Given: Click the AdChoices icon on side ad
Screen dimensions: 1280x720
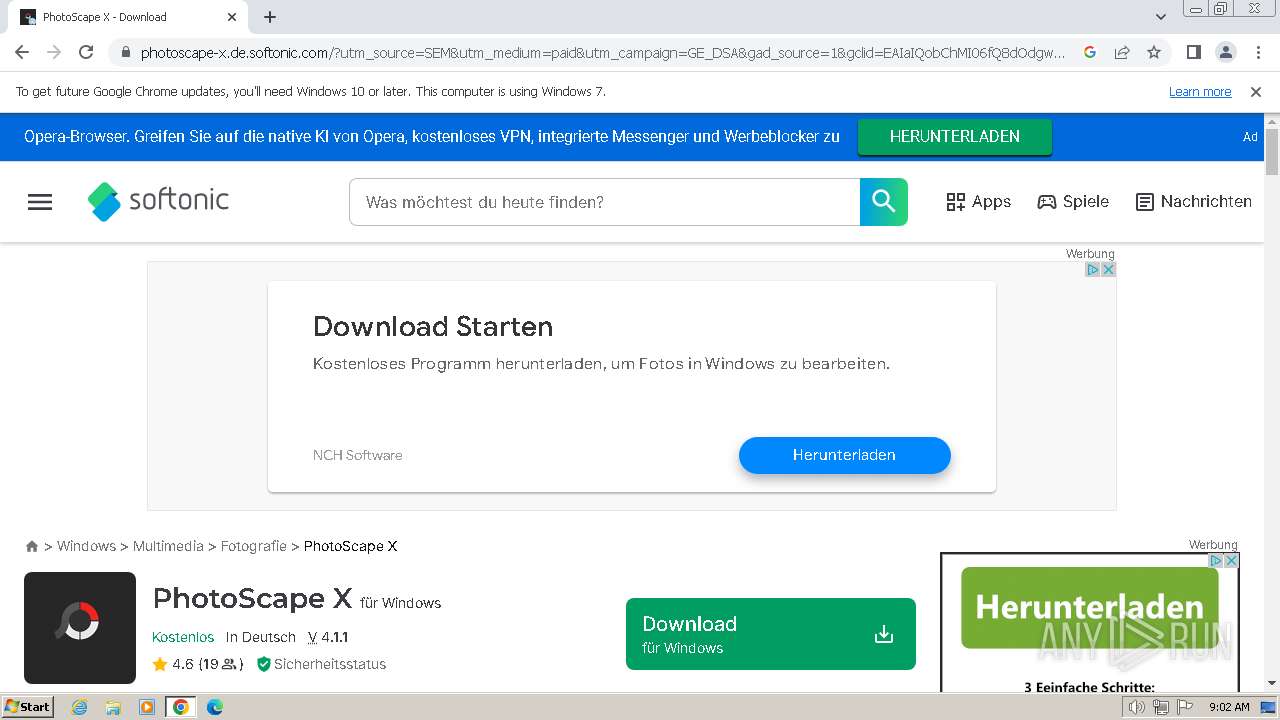Looking at the screenshot, I should [x=1216, y=561].
